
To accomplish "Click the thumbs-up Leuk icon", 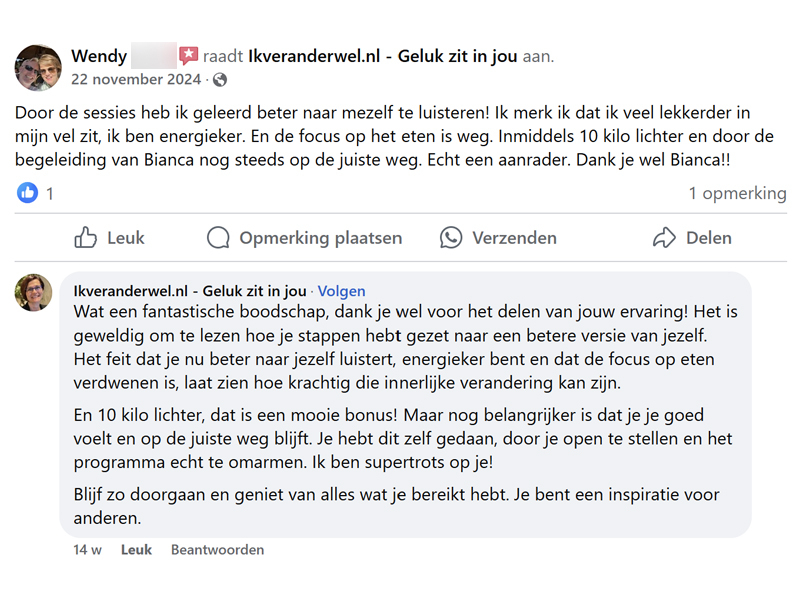I will point(85,238).
